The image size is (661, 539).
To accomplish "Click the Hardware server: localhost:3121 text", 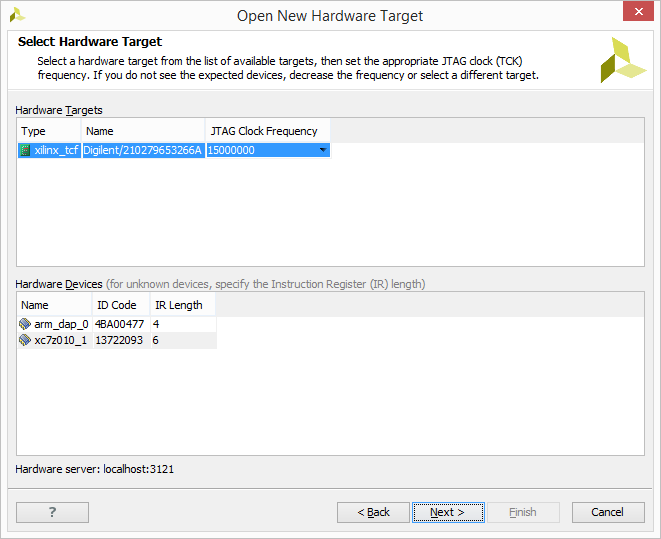I will point(94,469).
